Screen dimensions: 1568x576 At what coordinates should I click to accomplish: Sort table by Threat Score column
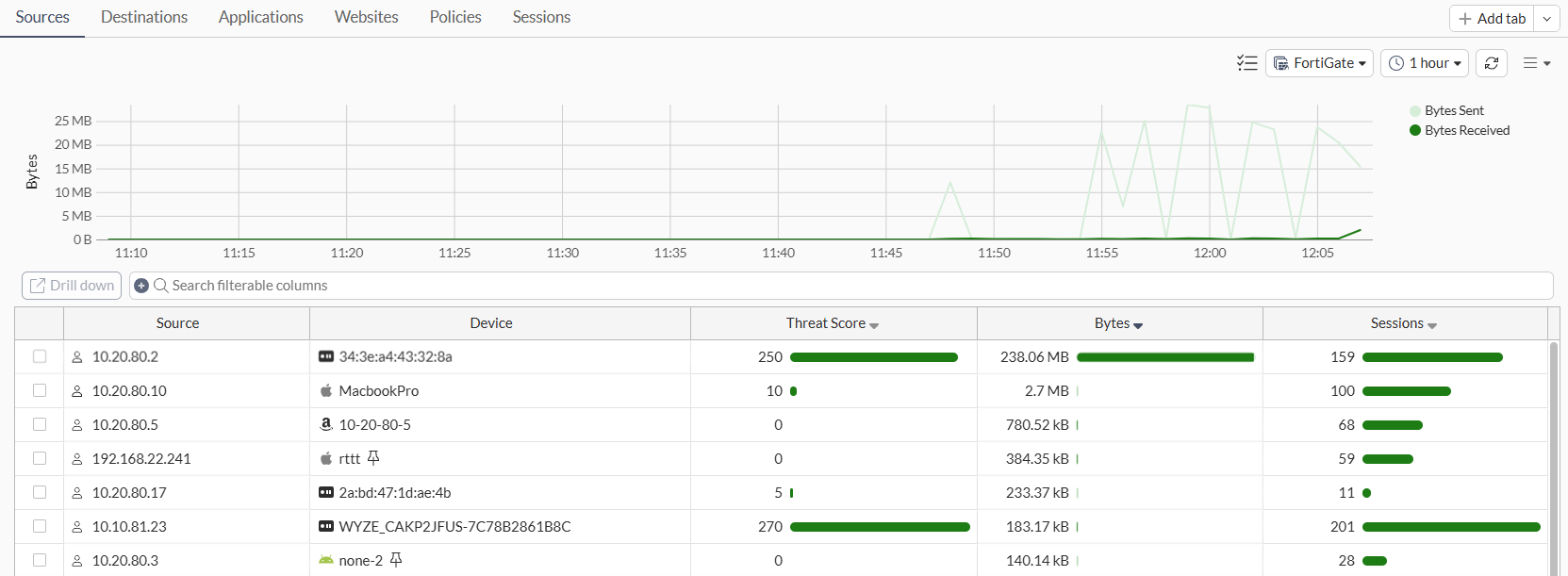pos(834,323)
